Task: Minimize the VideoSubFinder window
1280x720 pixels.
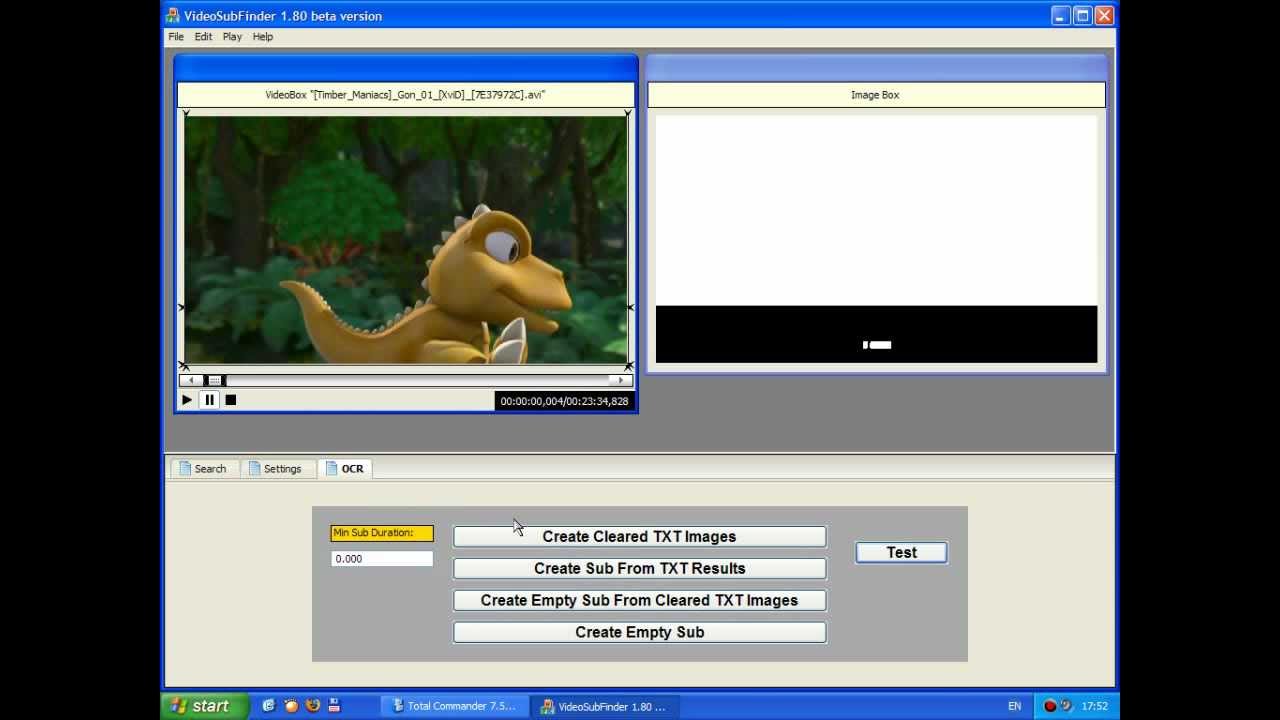Action: point(1061,15)
